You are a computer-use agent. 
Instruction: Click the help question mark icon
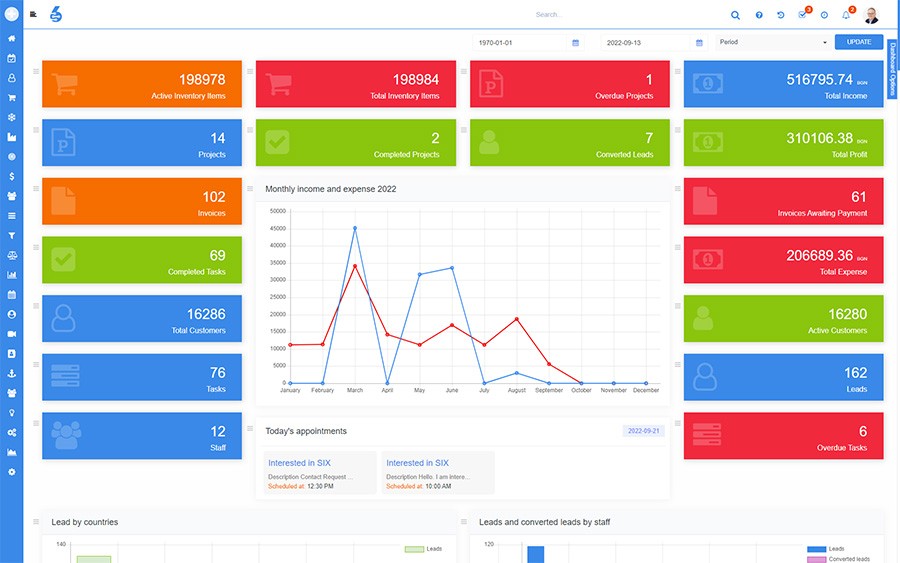coord(759,15)
